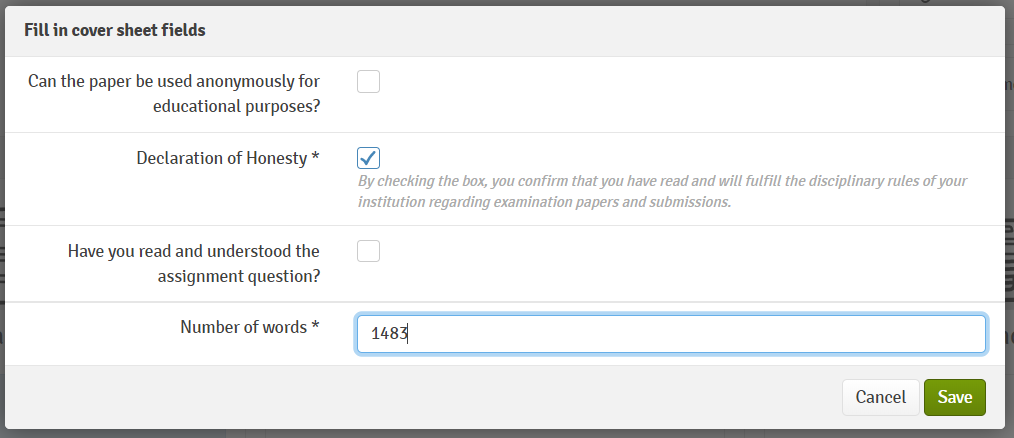Click the blue checkmark icon
This screenshot has height=438, width=1014.
point(369,157)
